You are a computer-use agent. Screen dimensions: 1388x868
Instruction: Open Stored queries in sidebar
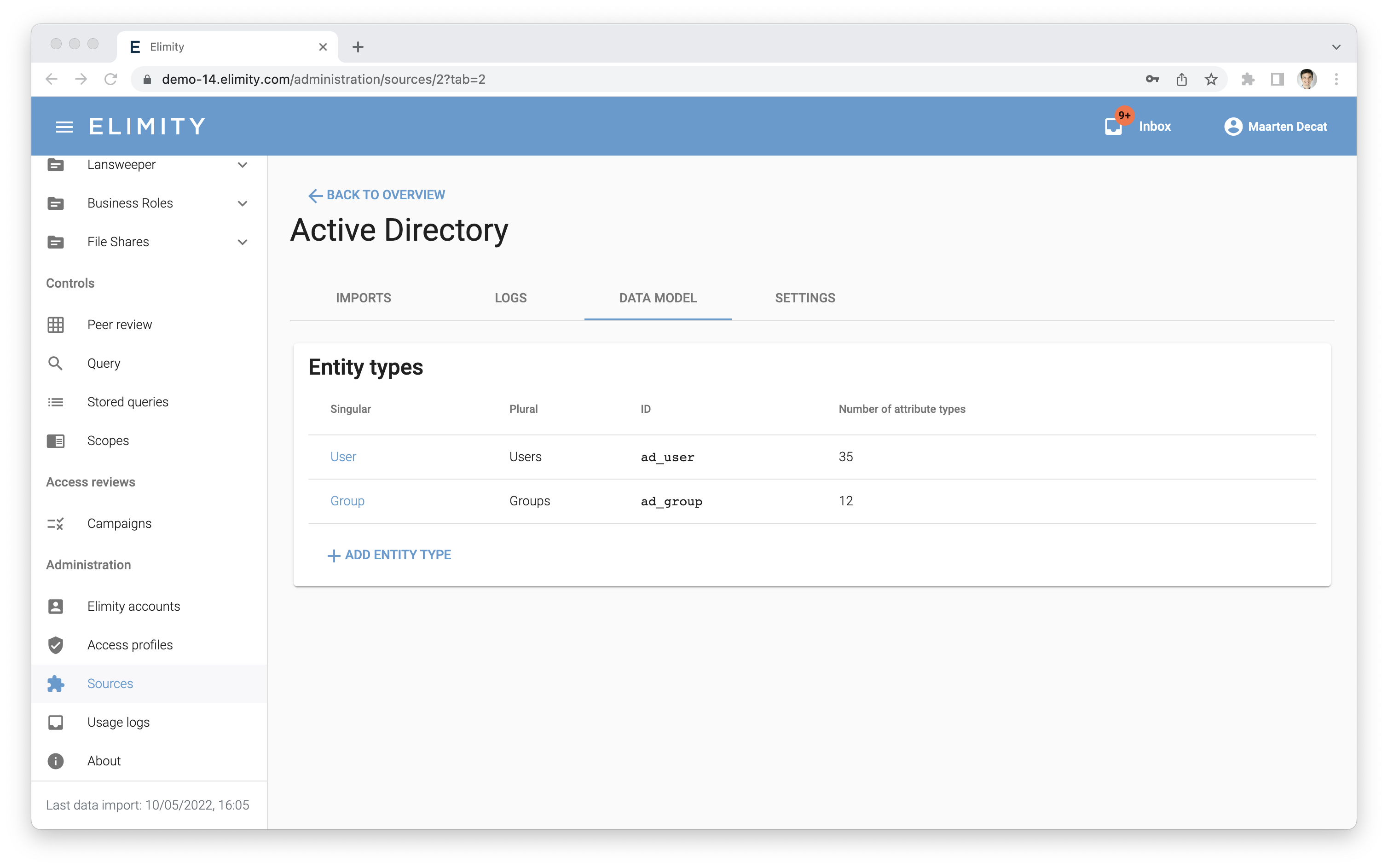pos(149,402)
